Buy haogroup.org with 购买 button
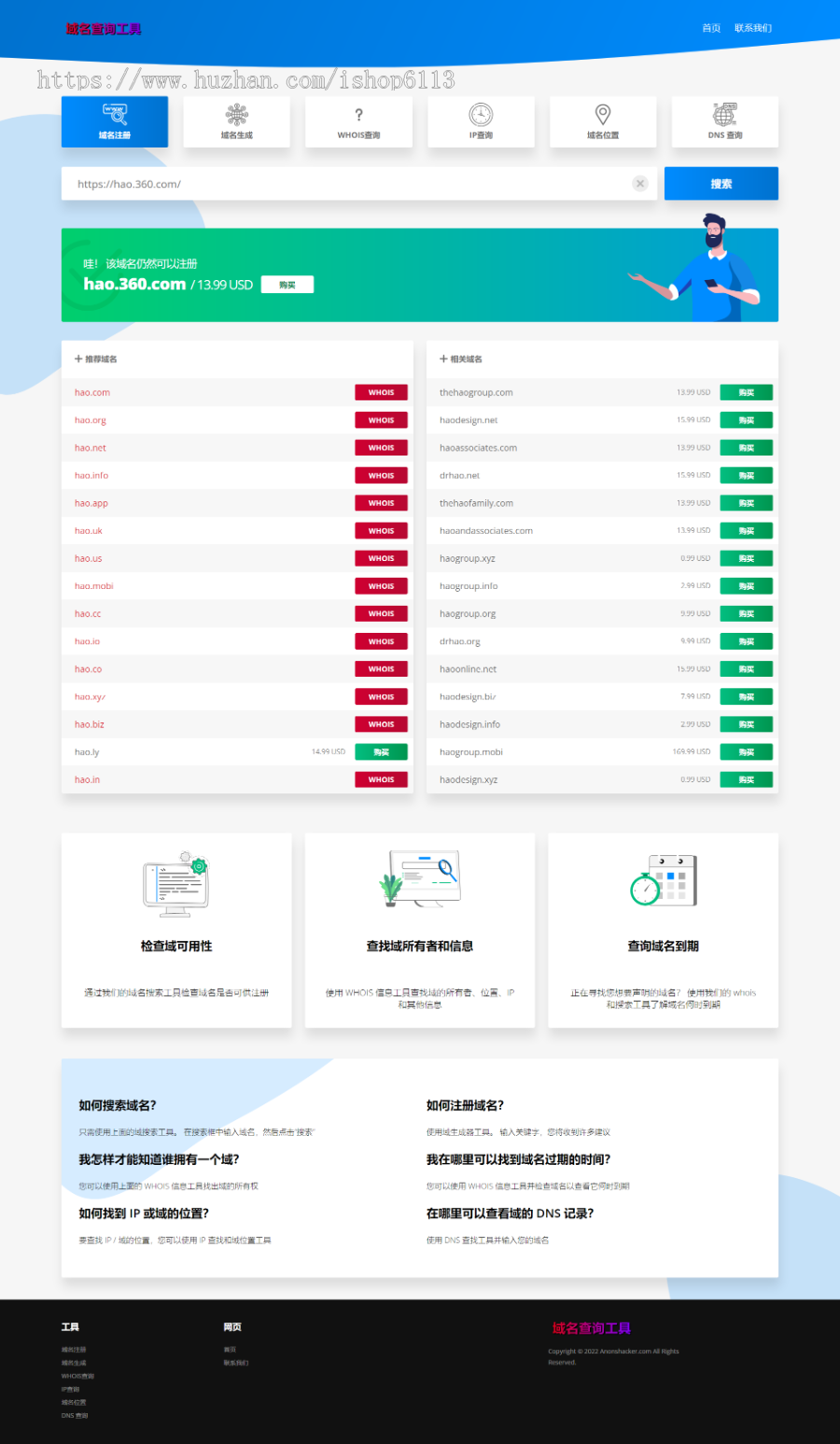This screenshot has width=840, height=1444. [746, 614]
